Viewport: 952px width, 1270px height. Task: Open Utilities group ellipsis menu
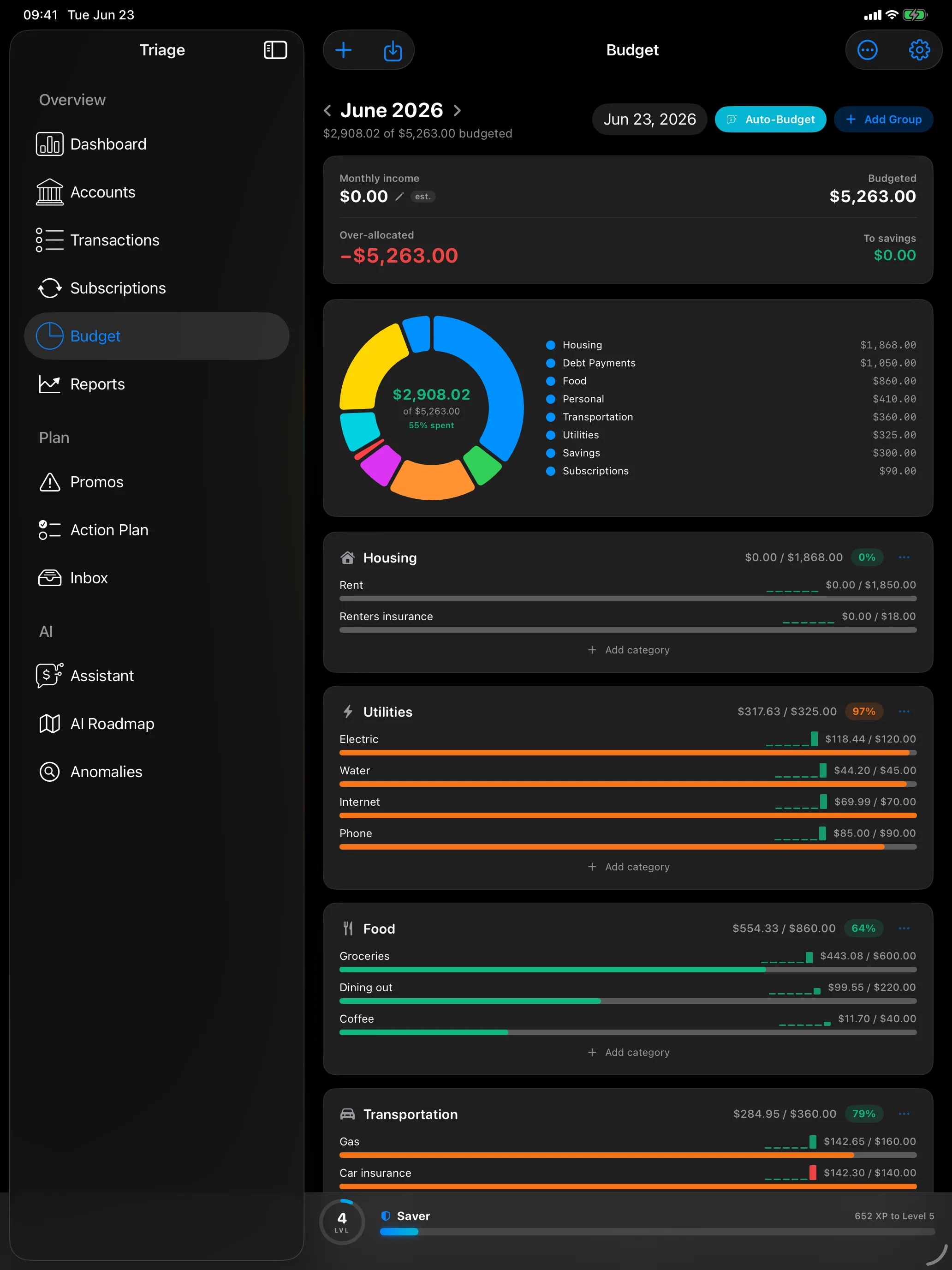pos(904,711)
